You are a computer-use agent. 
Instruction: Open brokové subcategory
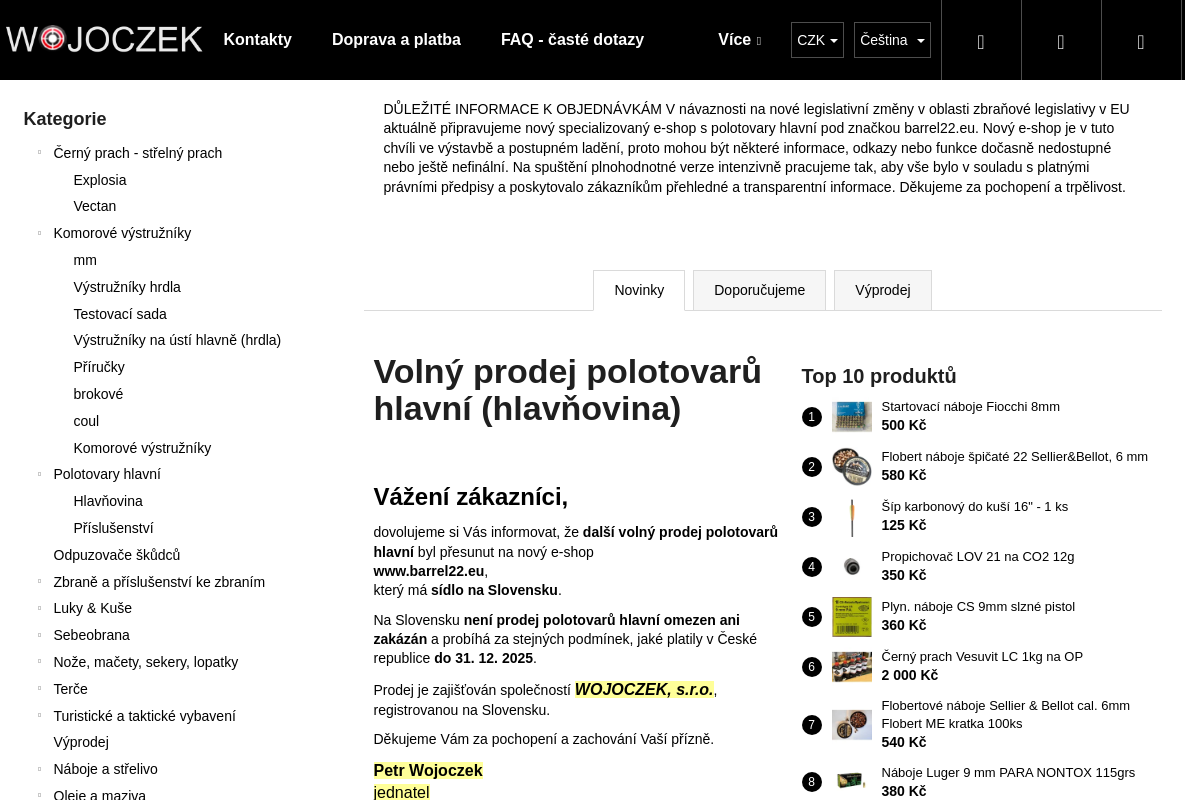point(98,394)
